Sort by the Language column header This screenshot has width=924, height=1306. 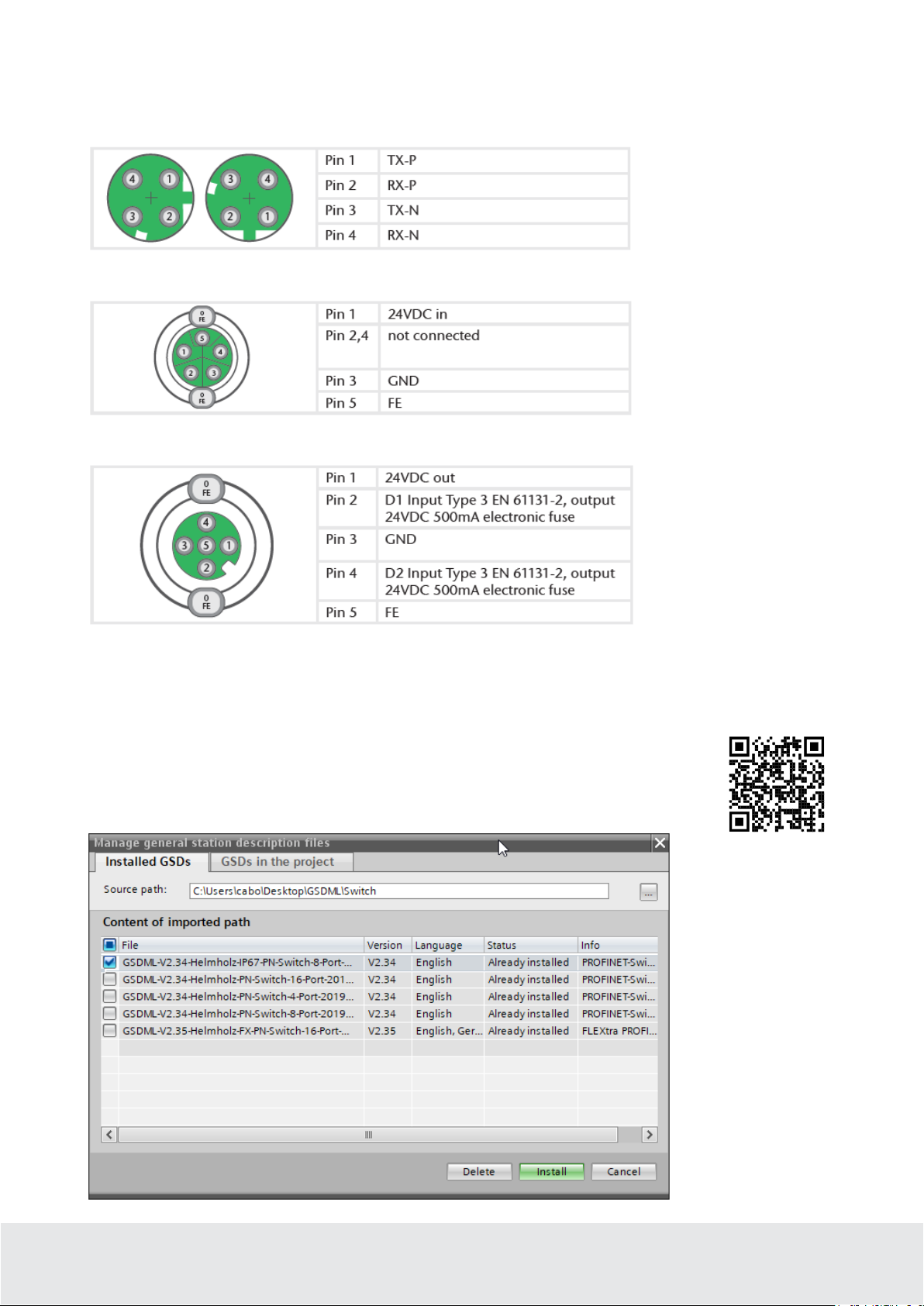coord(447,945)
